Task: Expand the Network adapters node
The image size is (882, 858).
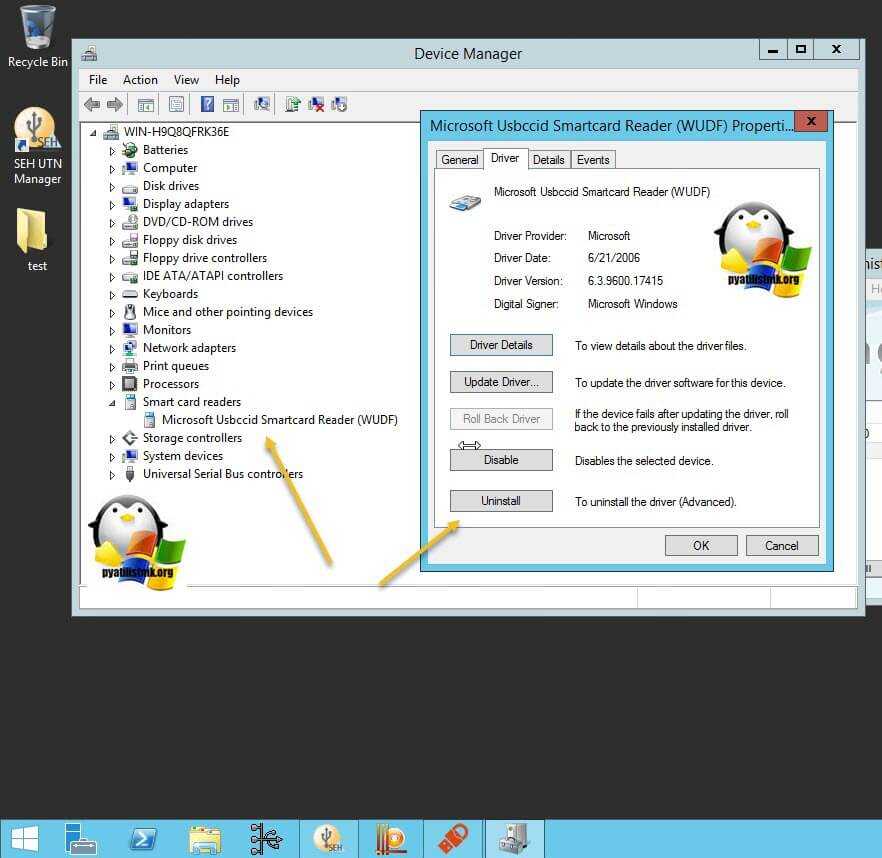Action: coord(113,349)
